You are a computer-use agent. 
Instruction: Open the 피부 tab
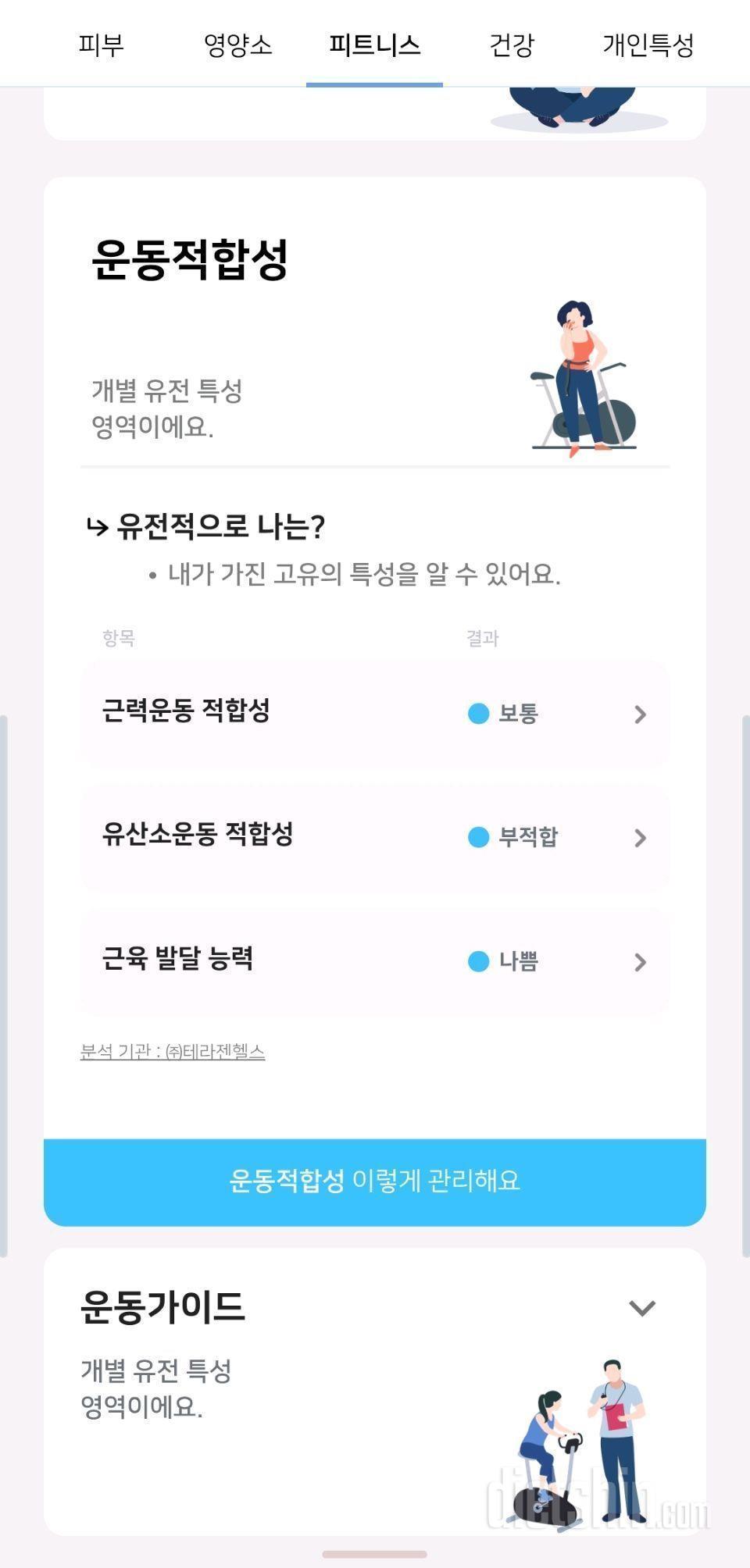101,45
